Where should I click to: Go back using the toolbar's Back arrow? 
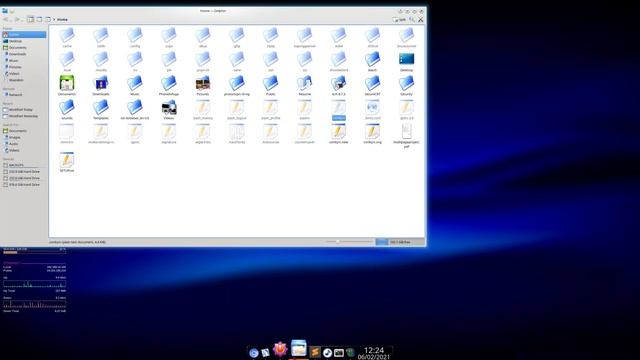point(5,19)
